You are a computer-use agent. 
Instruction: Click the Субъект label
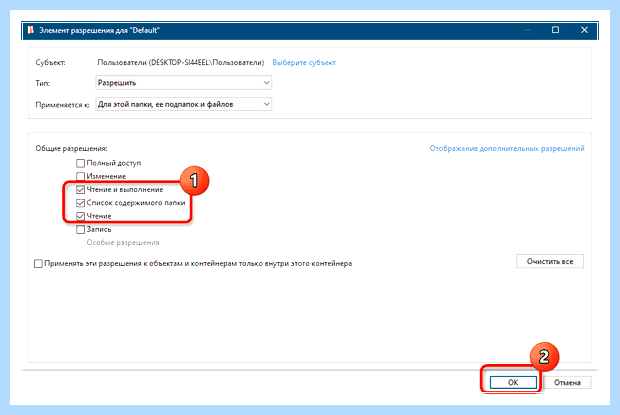51,62
